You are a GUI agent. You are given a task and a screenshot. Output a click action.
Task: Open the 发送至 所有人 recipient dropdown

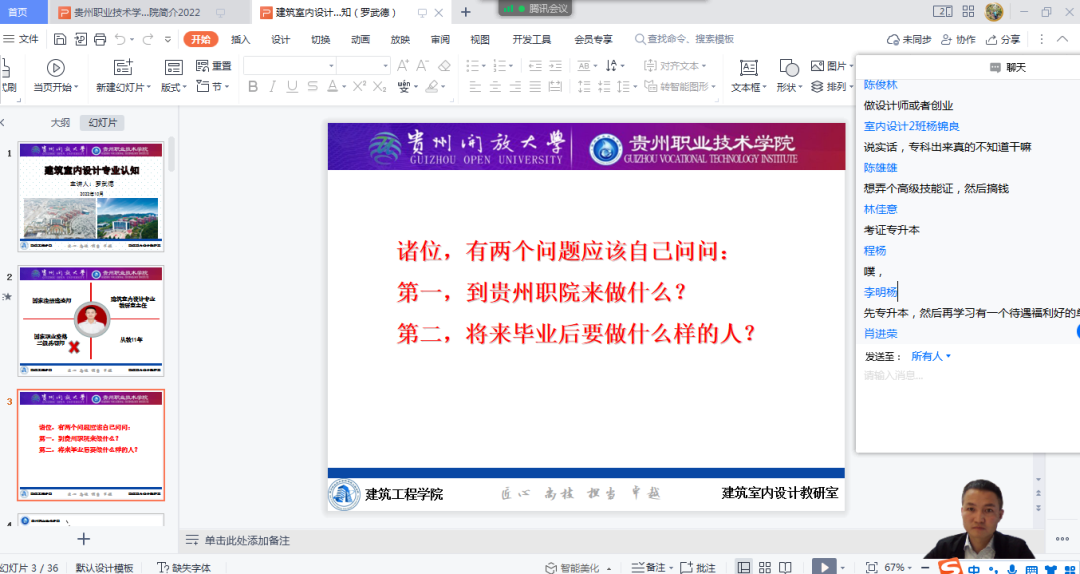click(930, 356)
